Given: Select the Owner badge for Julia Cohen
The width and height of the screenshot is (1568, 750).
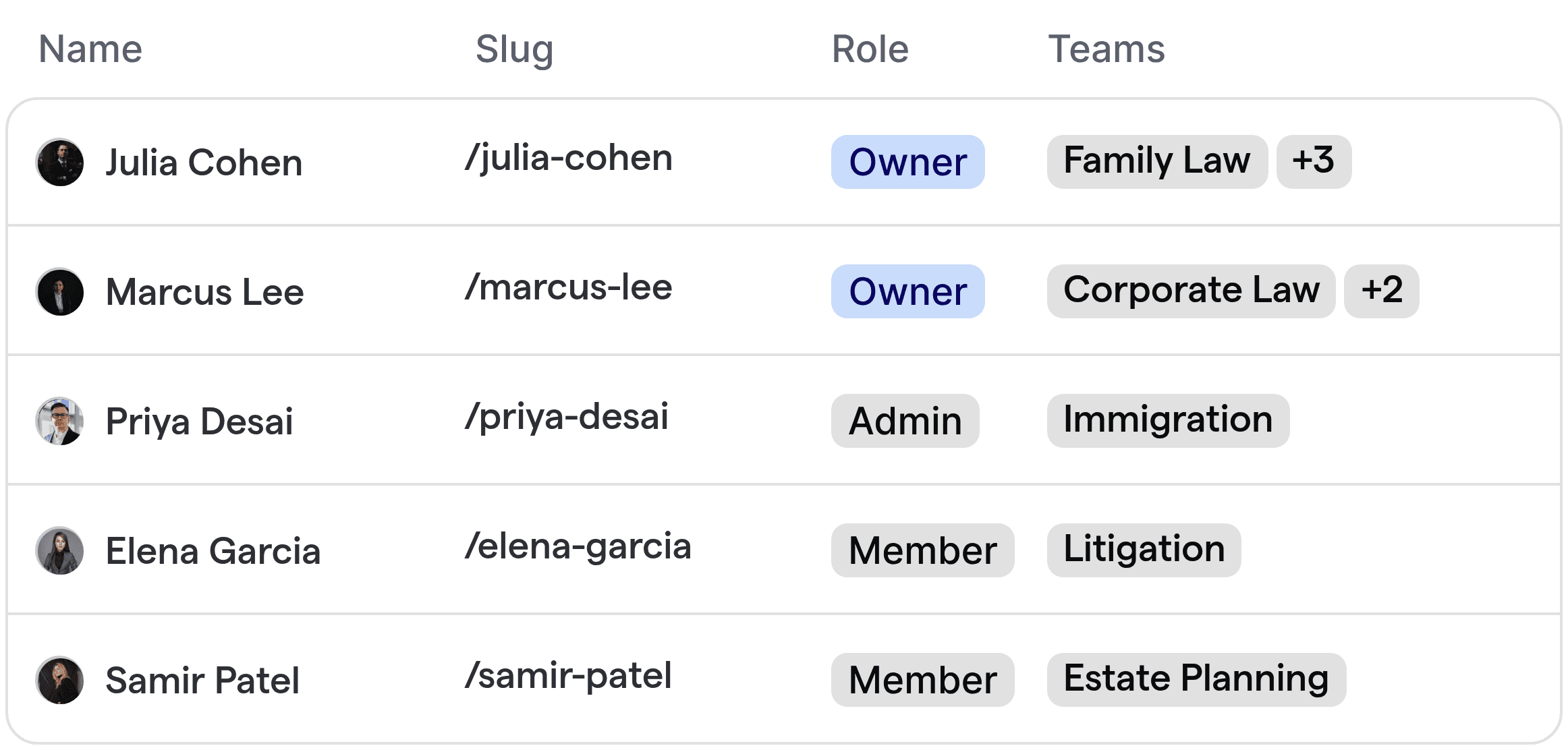Looking at the screenshot, I should (907, 162).
